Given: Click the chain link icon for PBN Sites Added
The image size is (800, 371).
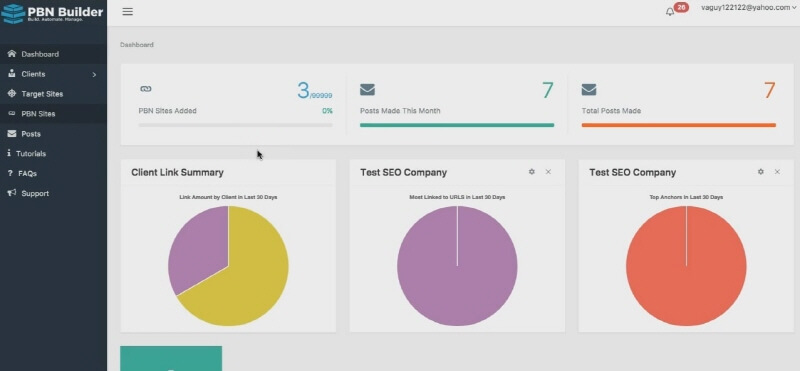Looking at the screenshot, I should click(145, 89).
